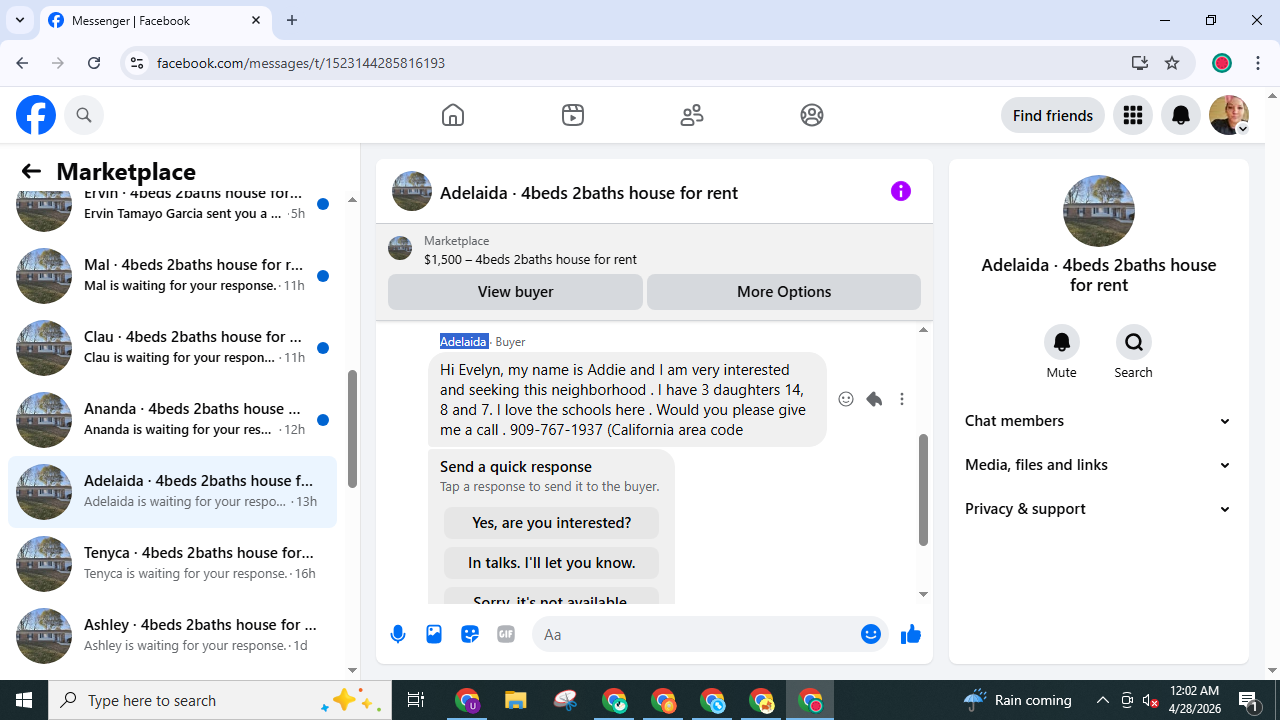
Task: React to Adelaida's message with emoji
Action: point(846,399)
